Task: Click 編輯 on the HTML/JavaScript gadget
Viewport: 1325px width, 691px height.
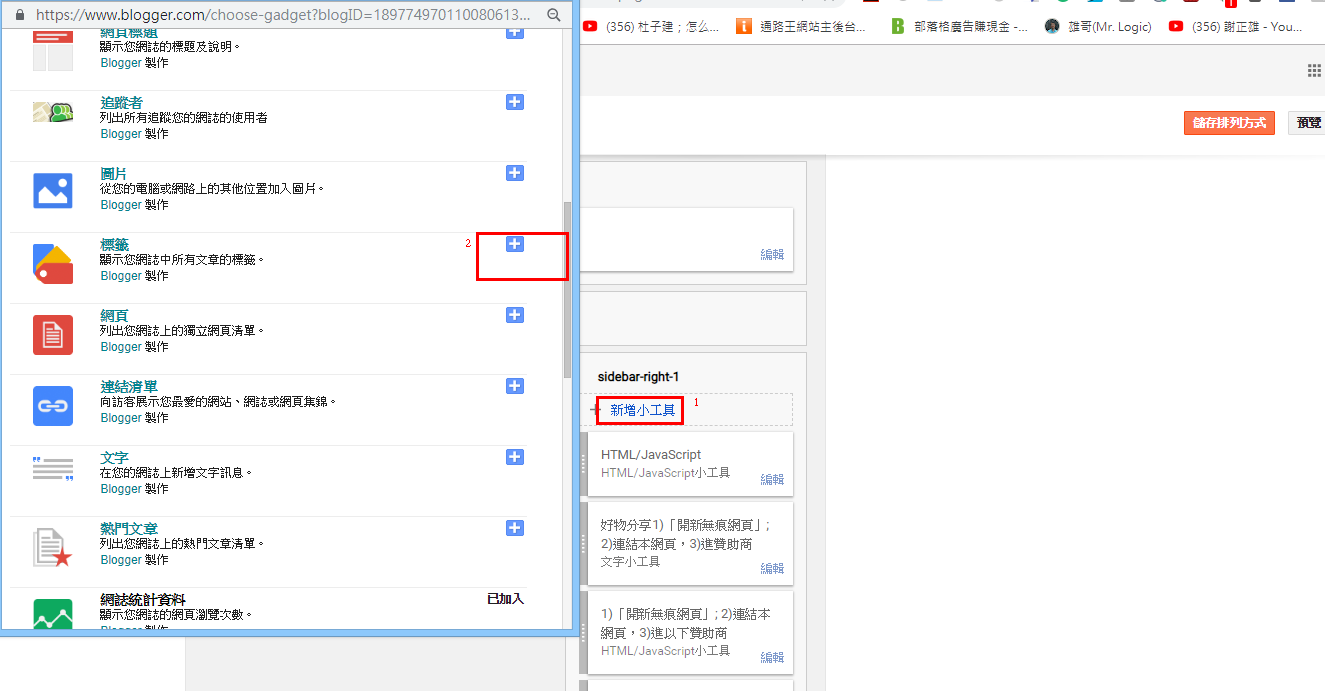Action: [x=772, y=479]
